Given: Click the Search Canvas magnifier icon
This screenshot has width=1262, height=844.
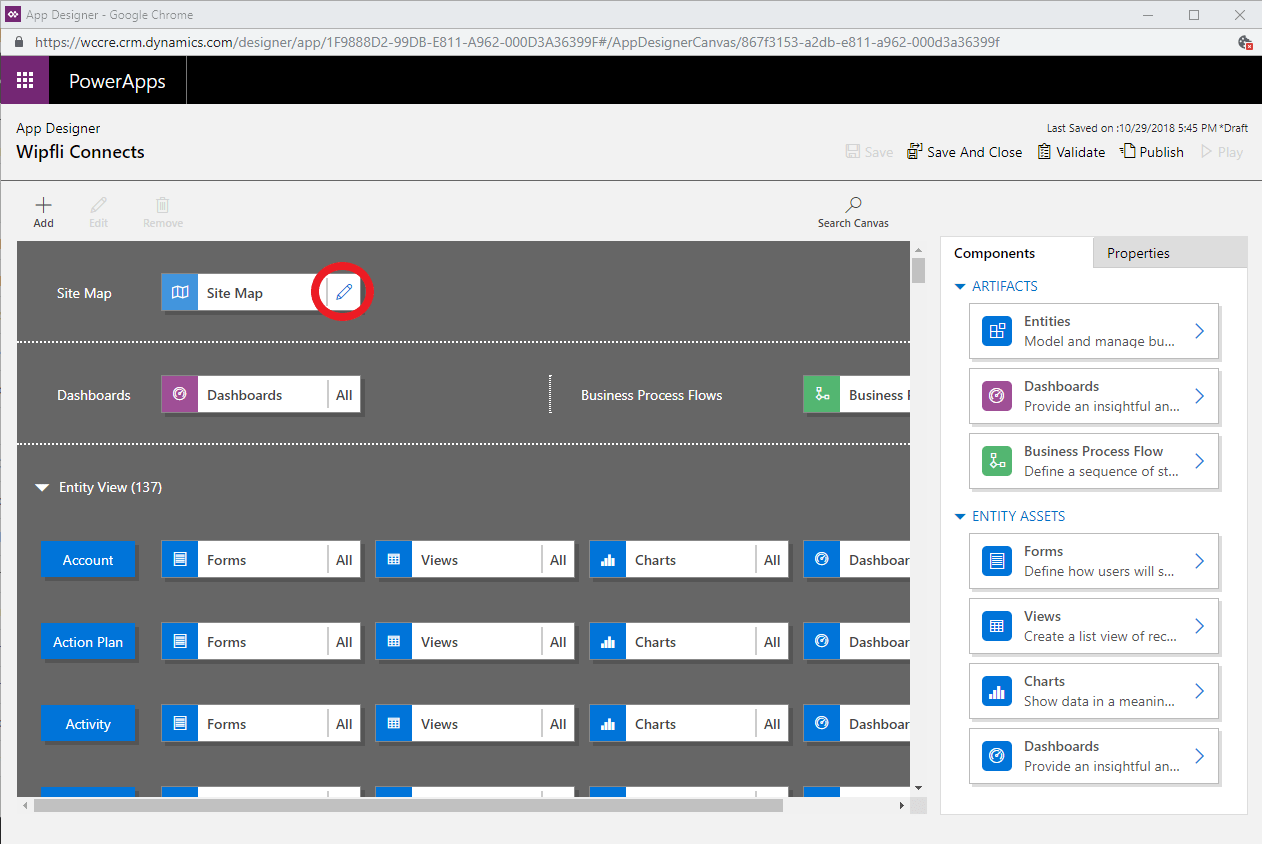Looking at the screenshot, I should [x=853, y=205].
